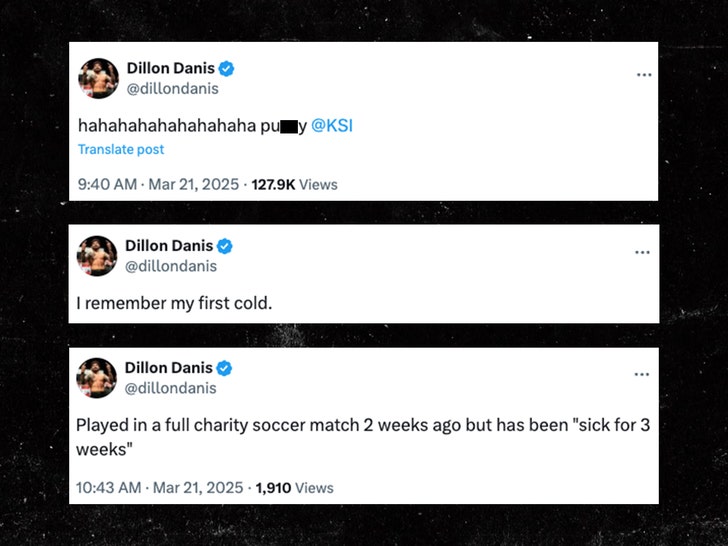Open the 'I remember my first cold.' tweet text
728x546 pixels.
174,302
